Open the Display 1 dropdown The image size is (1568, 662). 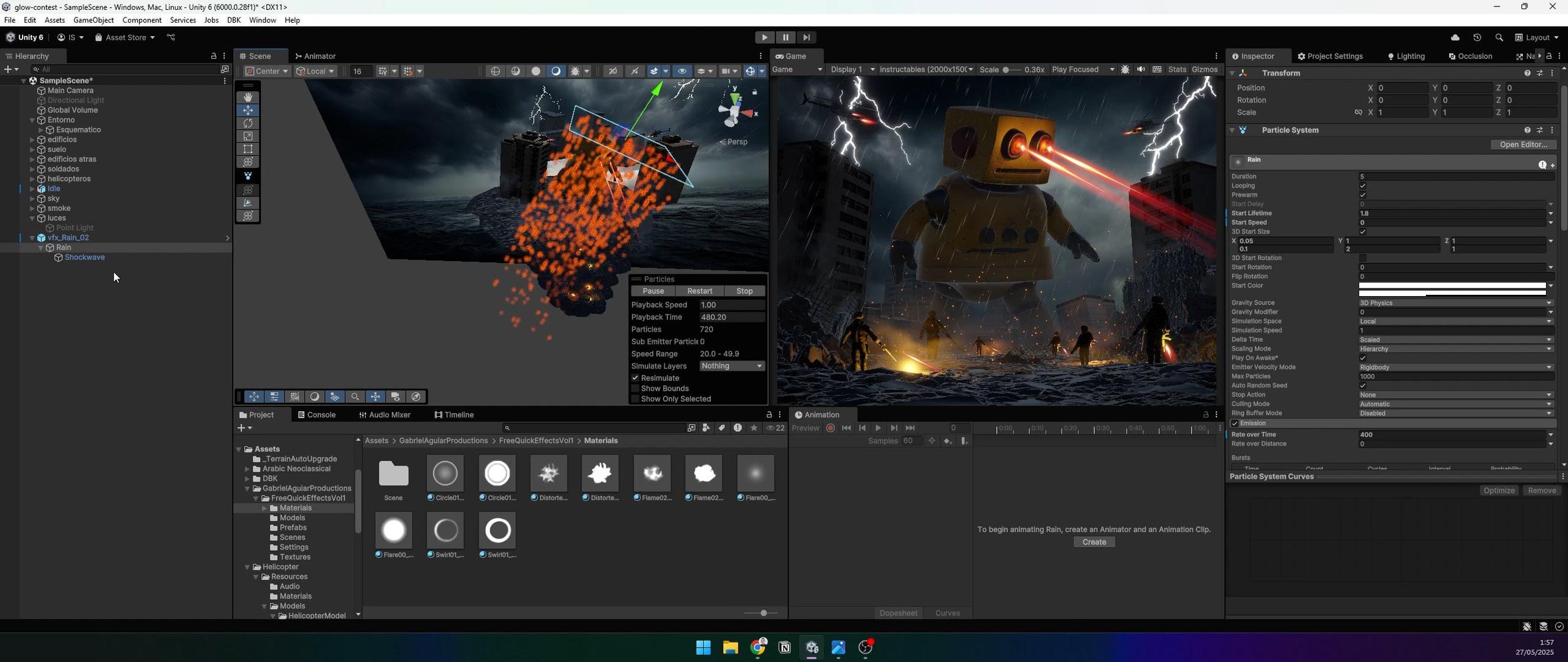852,69
